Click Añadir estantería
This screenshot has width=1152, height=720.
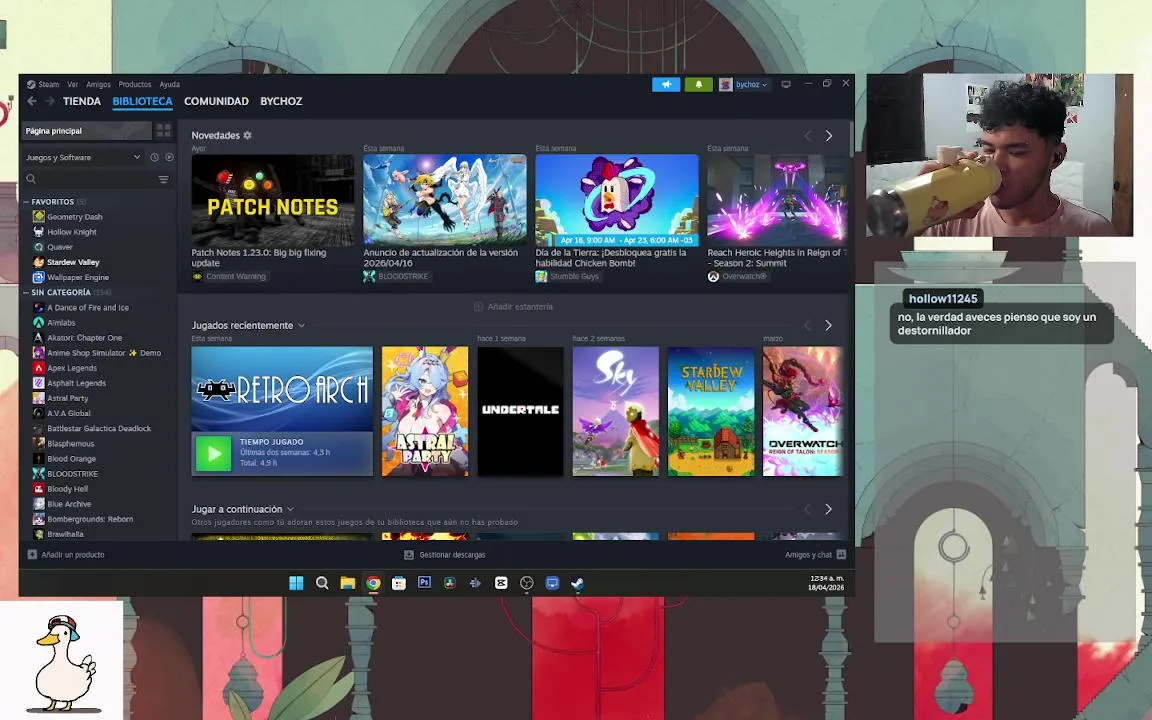(514, 306)
